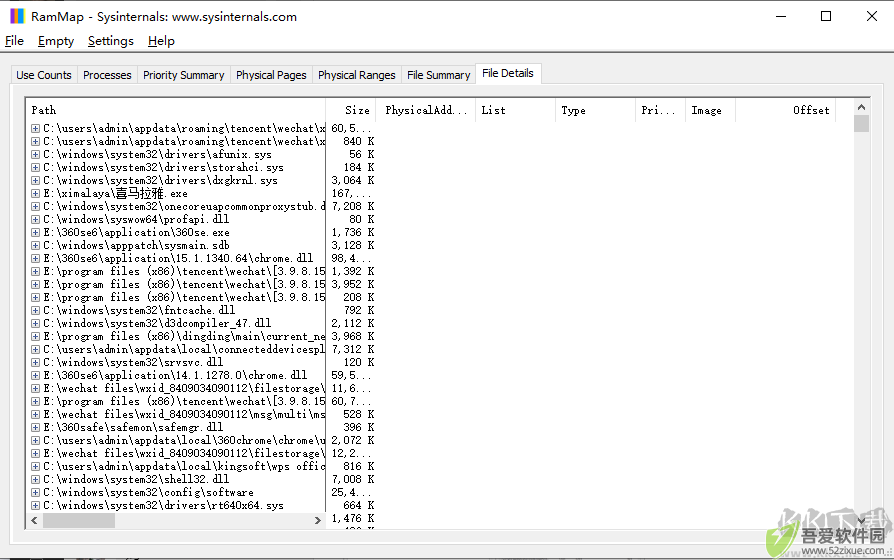This screenshot has width=894, height=560.
Task: Switch to the Processes tab
Action: pyautogui.click(x=107, y=75)
